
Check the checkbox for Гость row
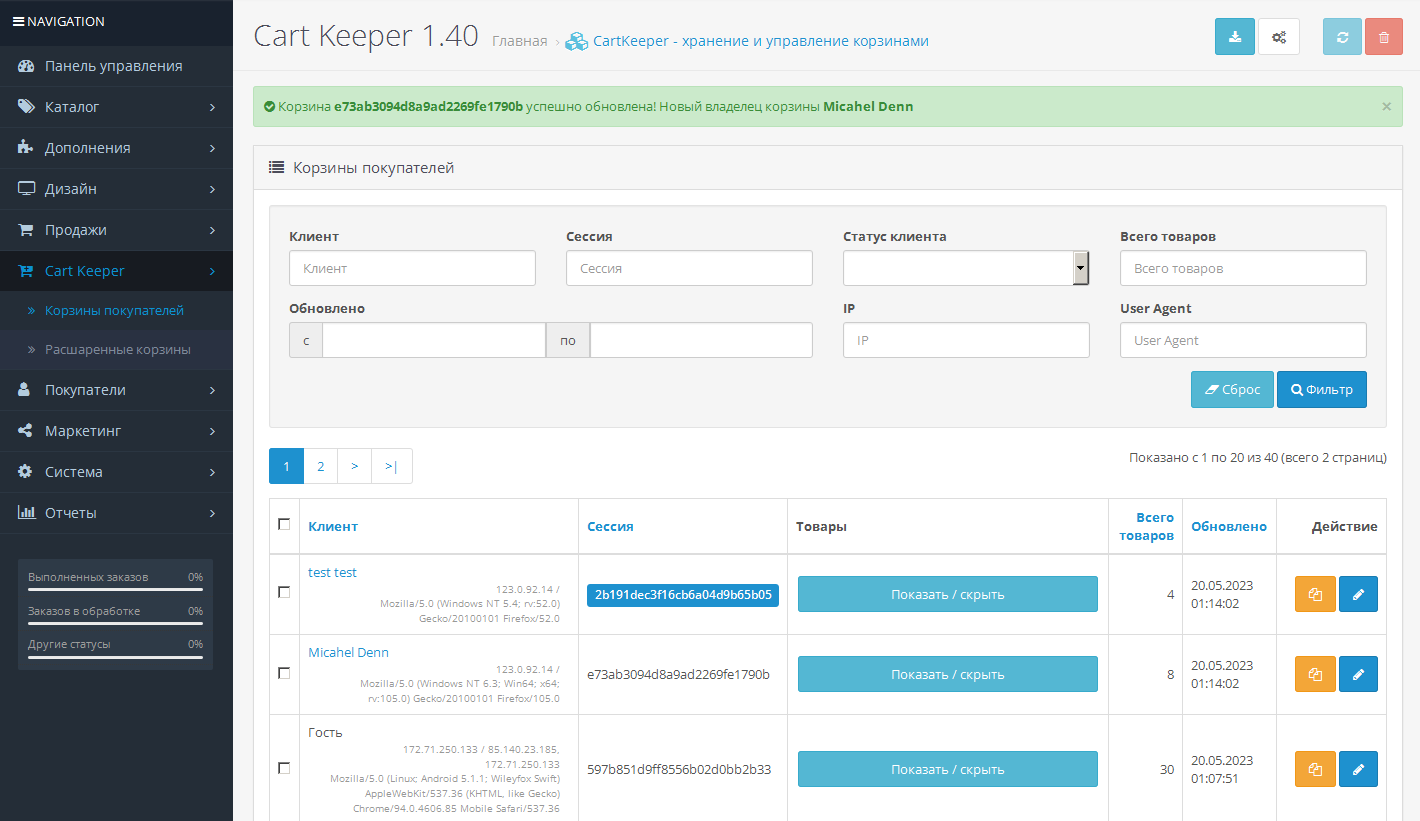[x=284, y=768]
